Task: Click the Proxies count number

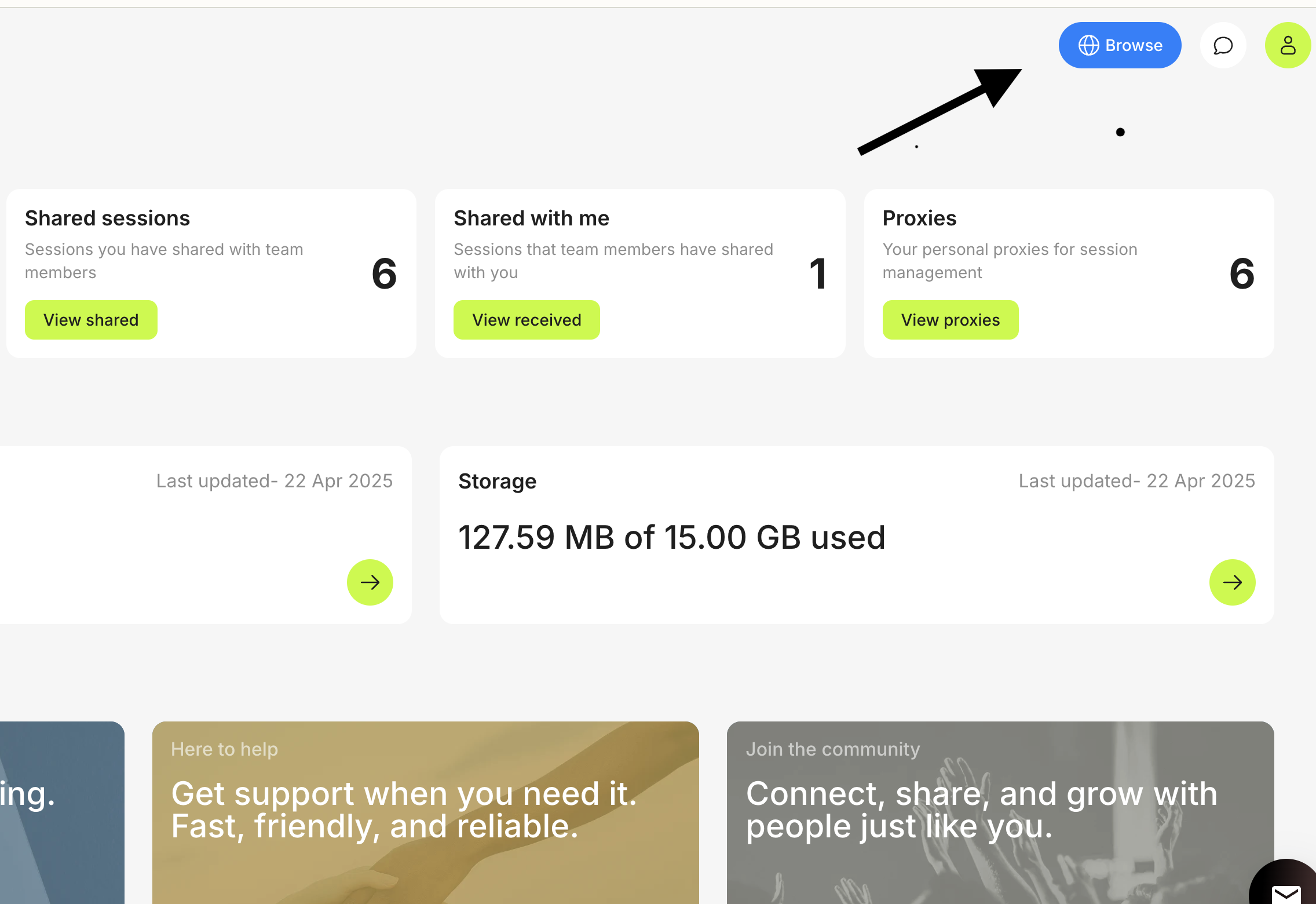Action: [x=1241, y=274]
